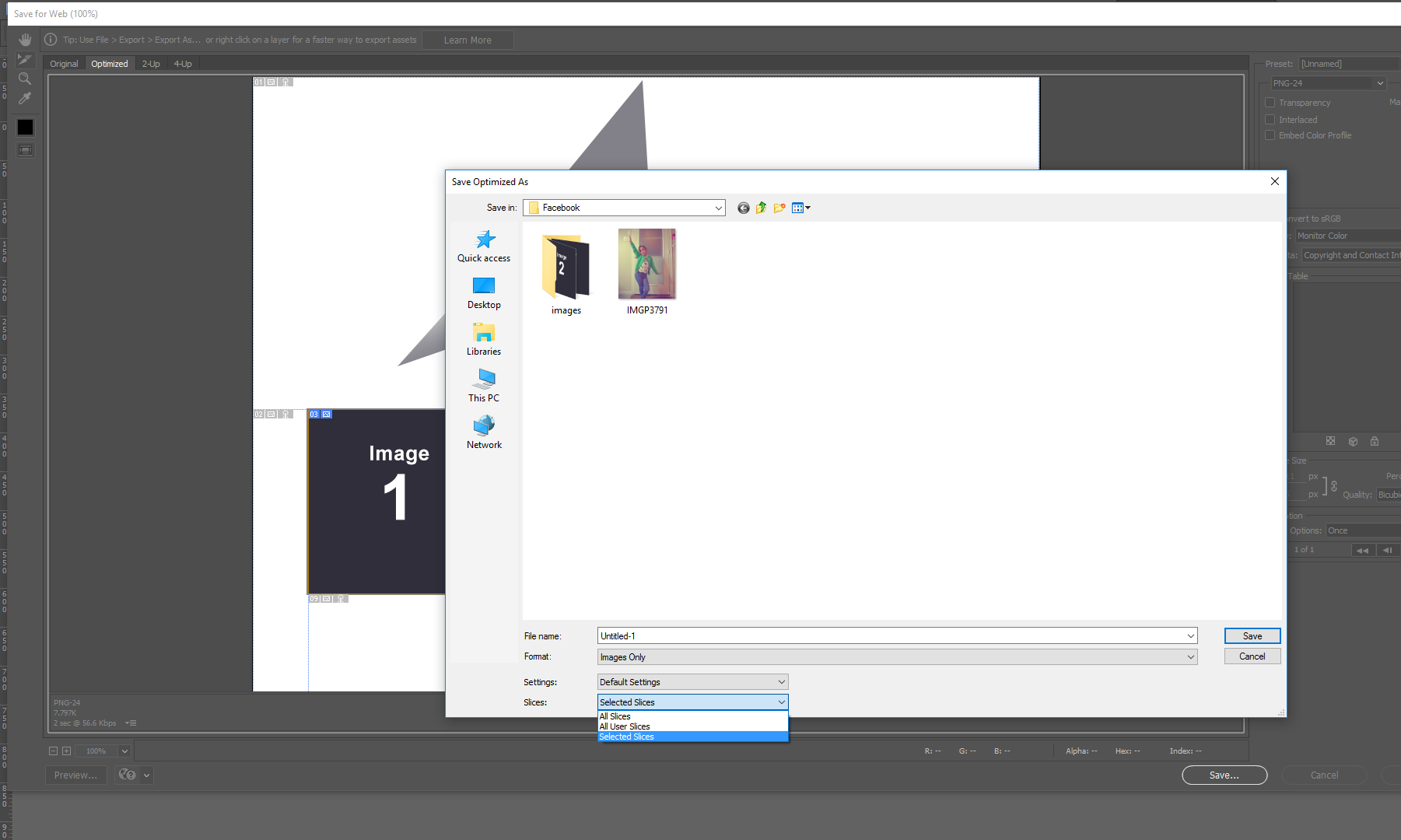Open the Quality Bicubic dropdown
This screenshot has width=1401, height=840.
(x=1389, y=495)
